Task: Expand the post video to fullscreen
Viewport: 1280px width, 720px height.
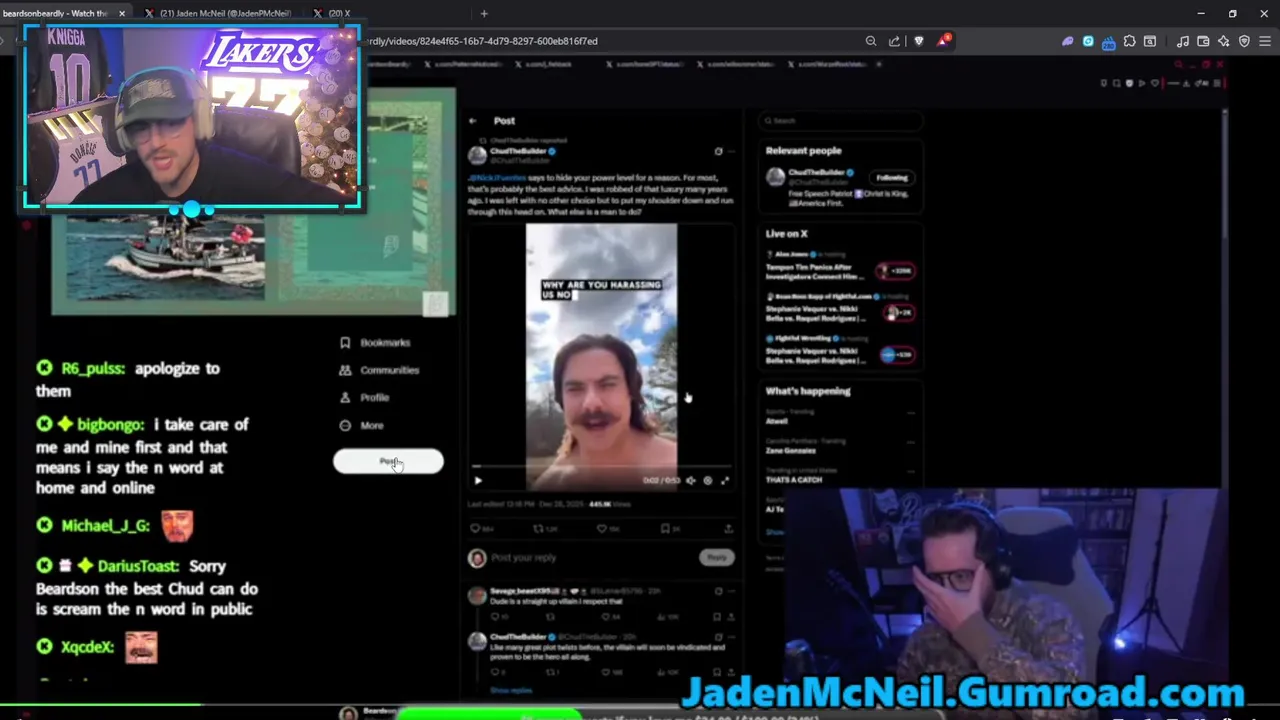Action: tap(725, 481)
